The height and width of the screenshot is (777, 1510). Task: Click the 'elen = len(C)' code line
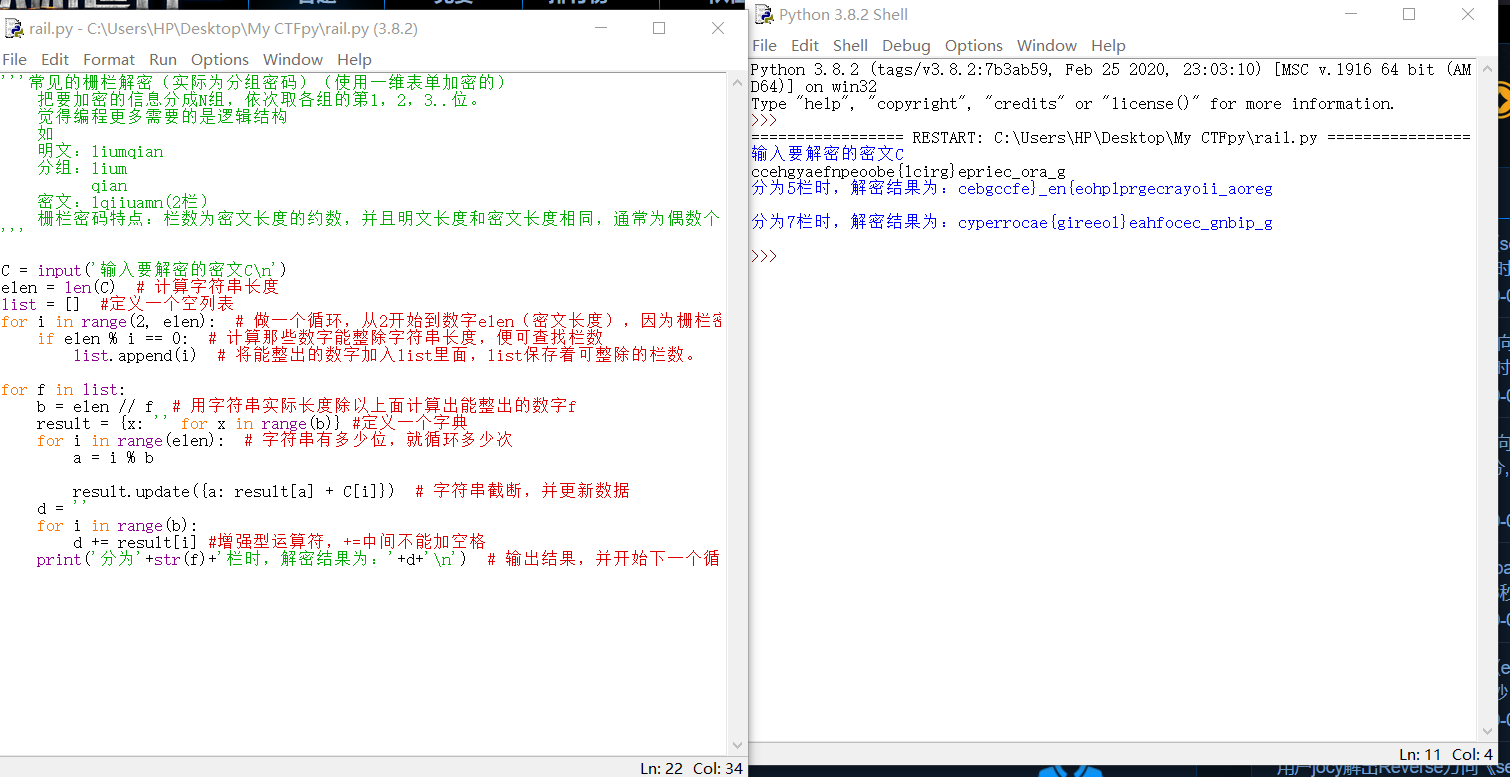[x=140, y=287]
